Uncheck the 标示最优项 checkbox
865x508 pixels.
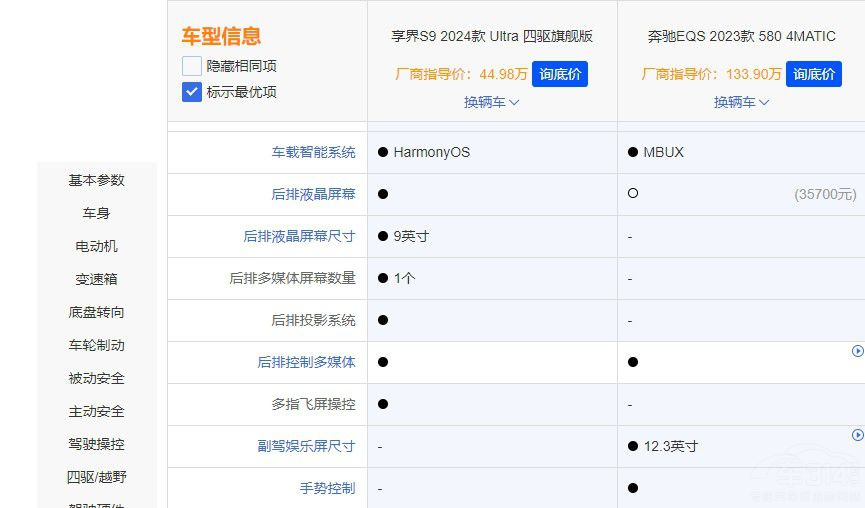coord(192,92)
